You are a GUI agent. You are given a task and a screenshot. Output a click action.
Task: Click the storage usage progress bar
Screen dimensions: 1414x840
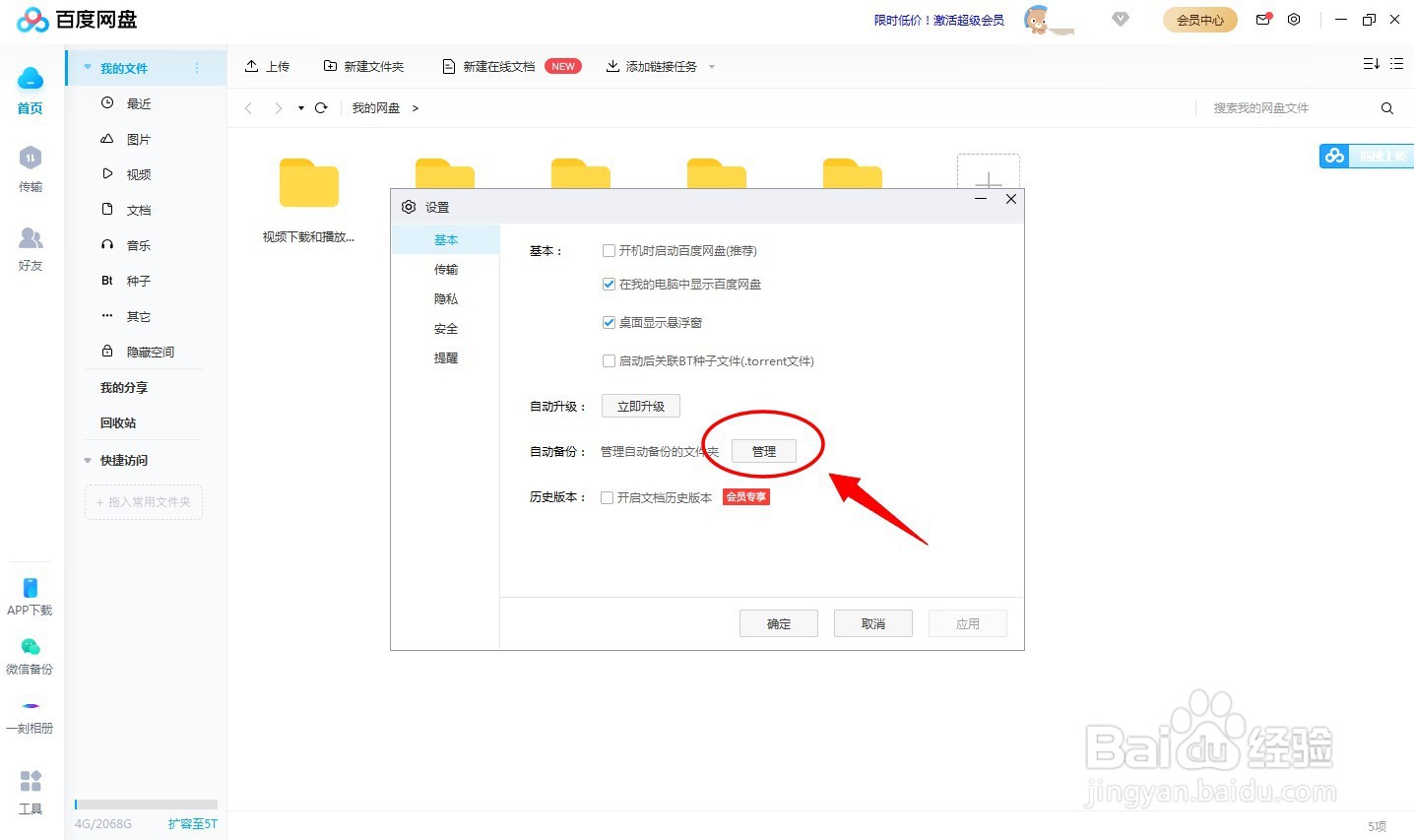146,805
